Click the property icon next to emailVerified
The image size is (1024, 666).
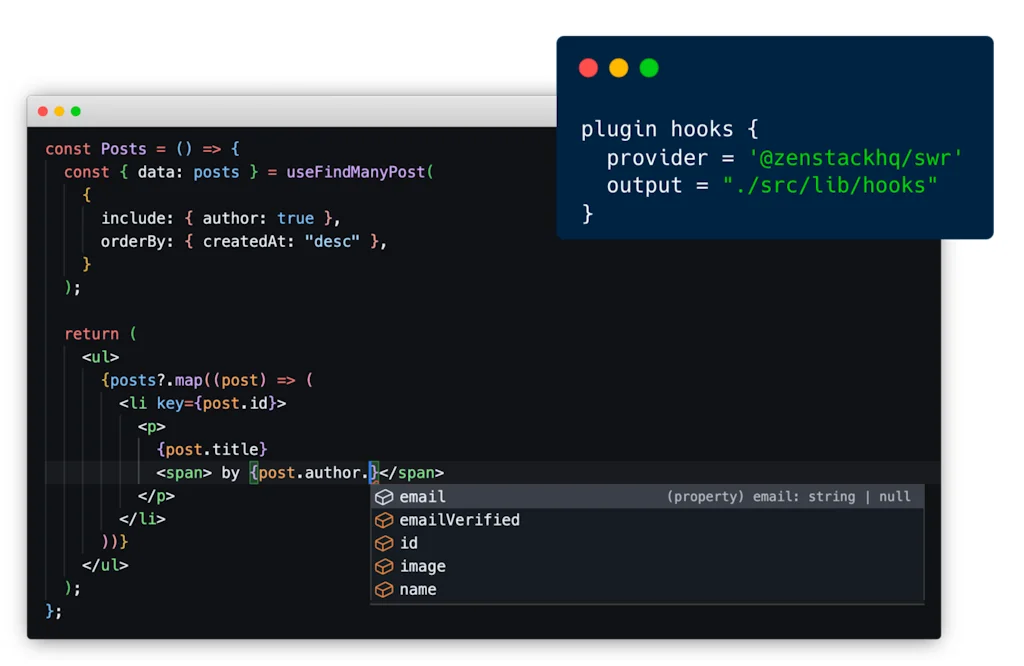click(385, 520)
